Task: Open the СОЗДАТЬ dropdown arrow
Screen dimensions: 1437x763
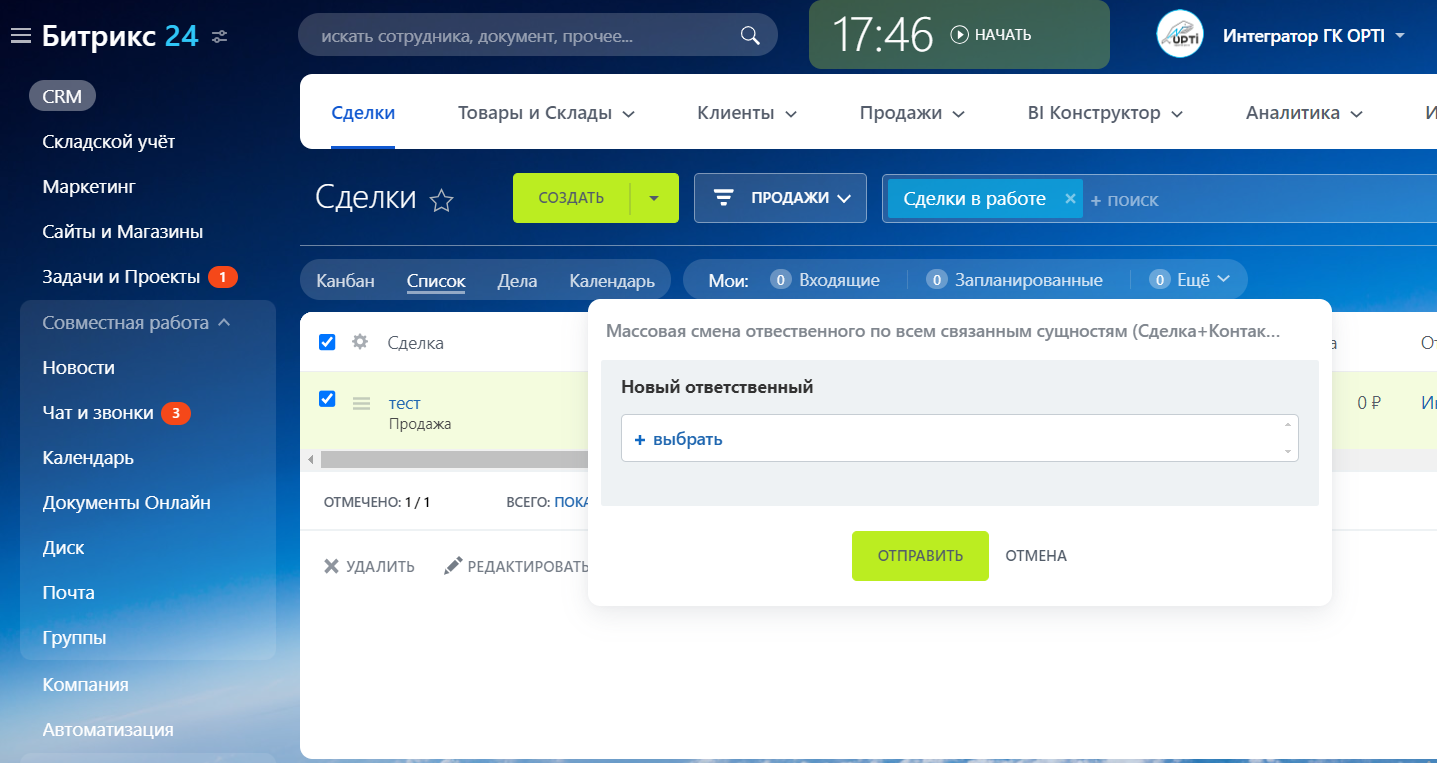Action: [x=654, y=198]
